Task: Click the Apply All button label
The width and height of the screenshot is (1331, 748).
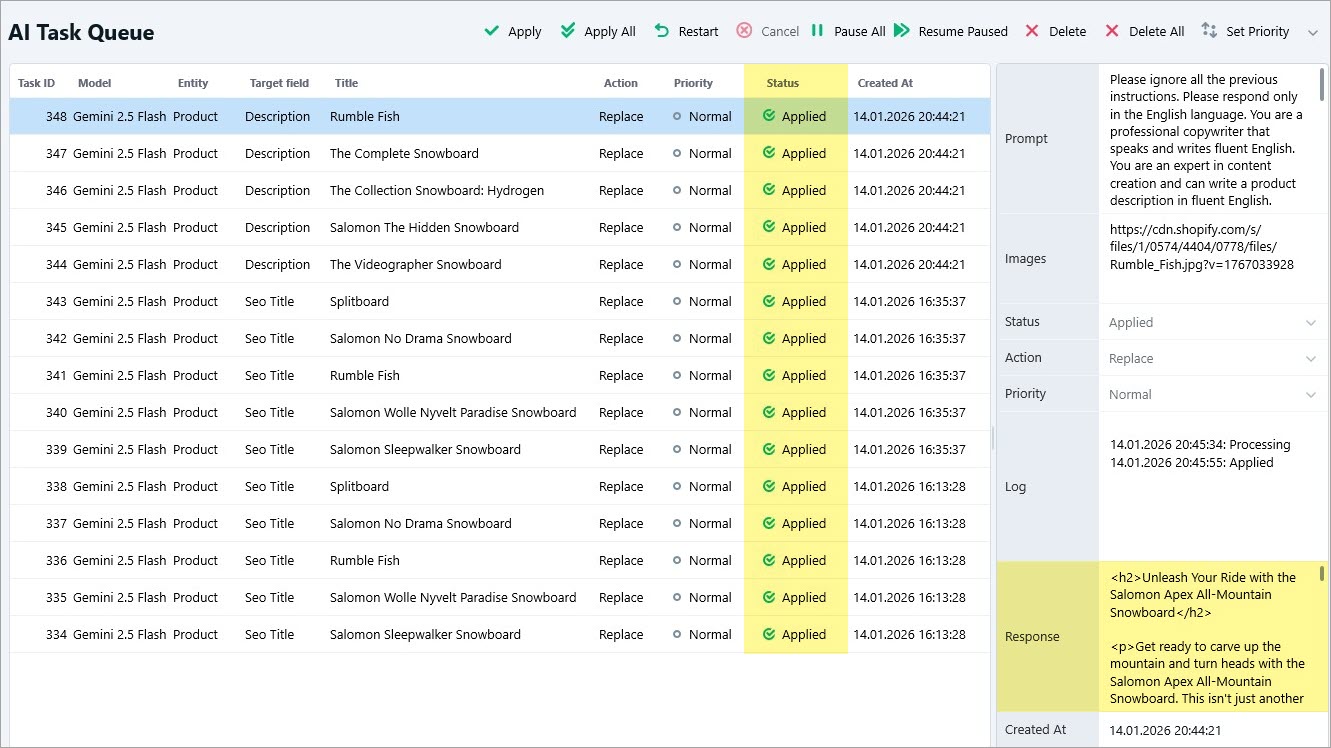Action: point(610,32)
